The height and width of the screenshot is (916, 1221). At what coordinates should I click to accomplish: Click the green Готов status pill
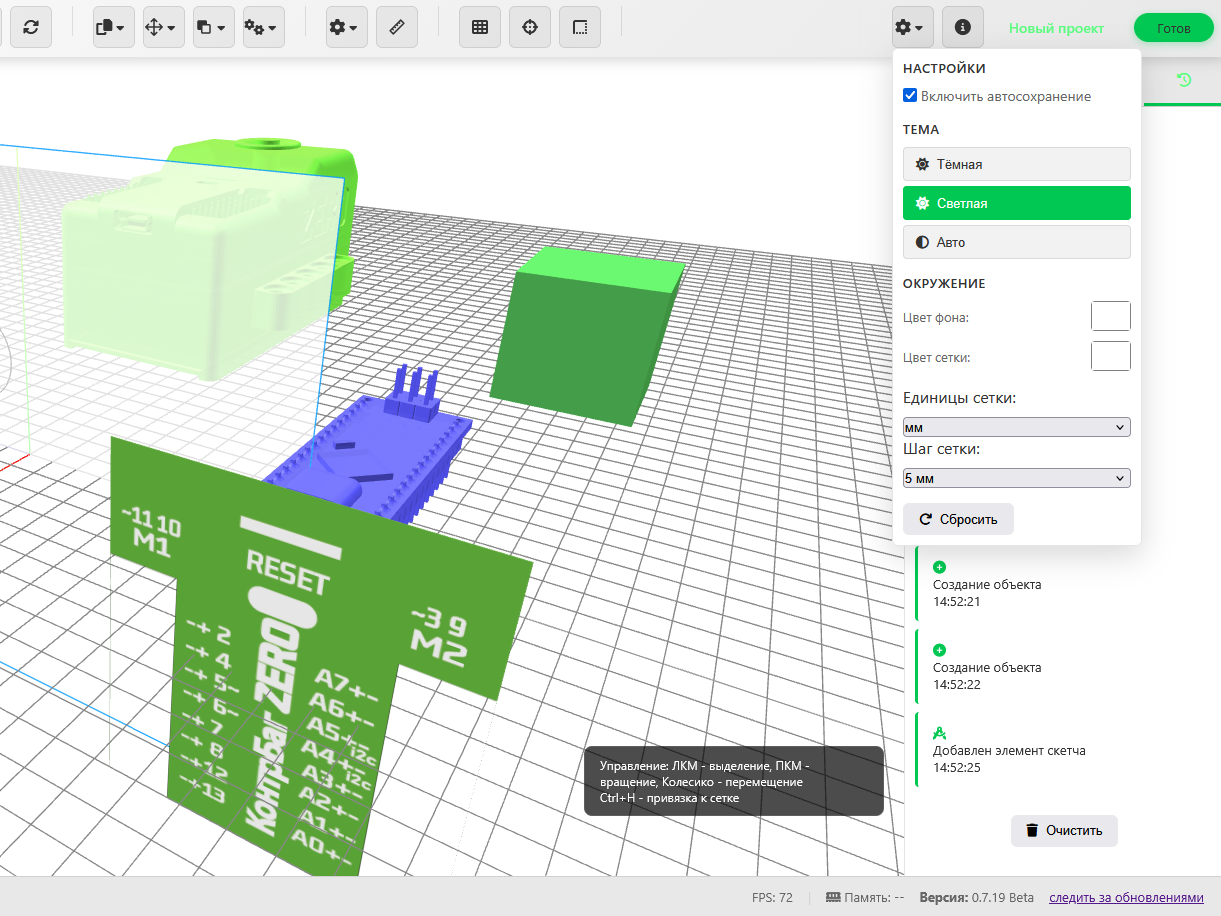coord(1173,28)
